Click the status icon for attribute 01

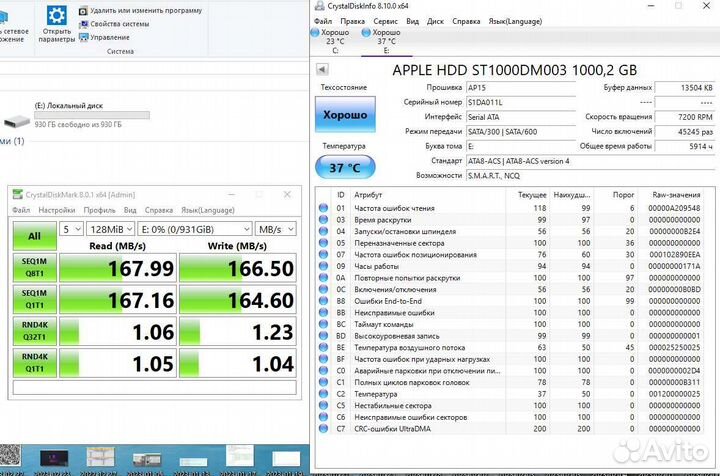tap(323, 208)
